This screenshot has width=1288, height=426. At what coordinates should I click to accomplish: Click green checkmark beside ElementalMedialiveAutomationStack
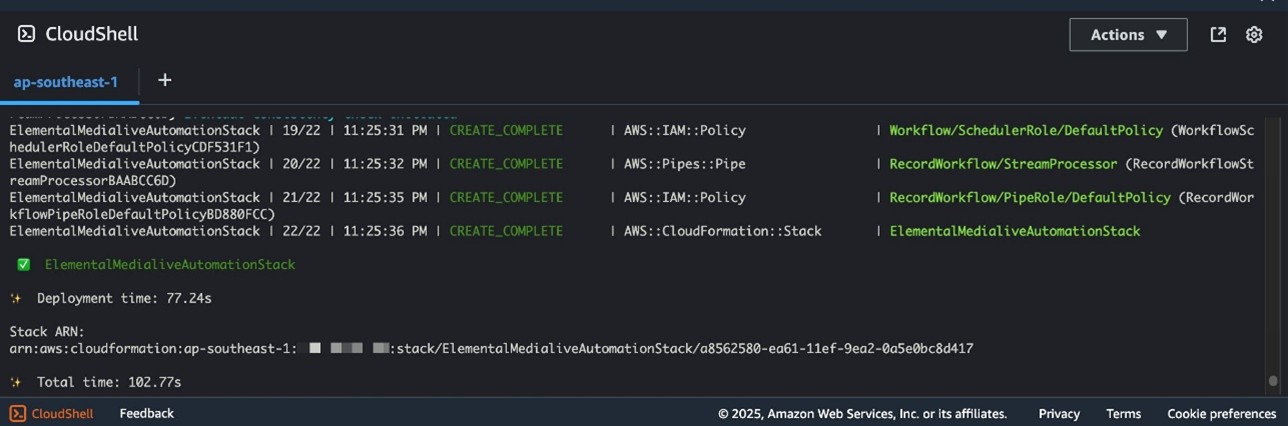(23, 265)
